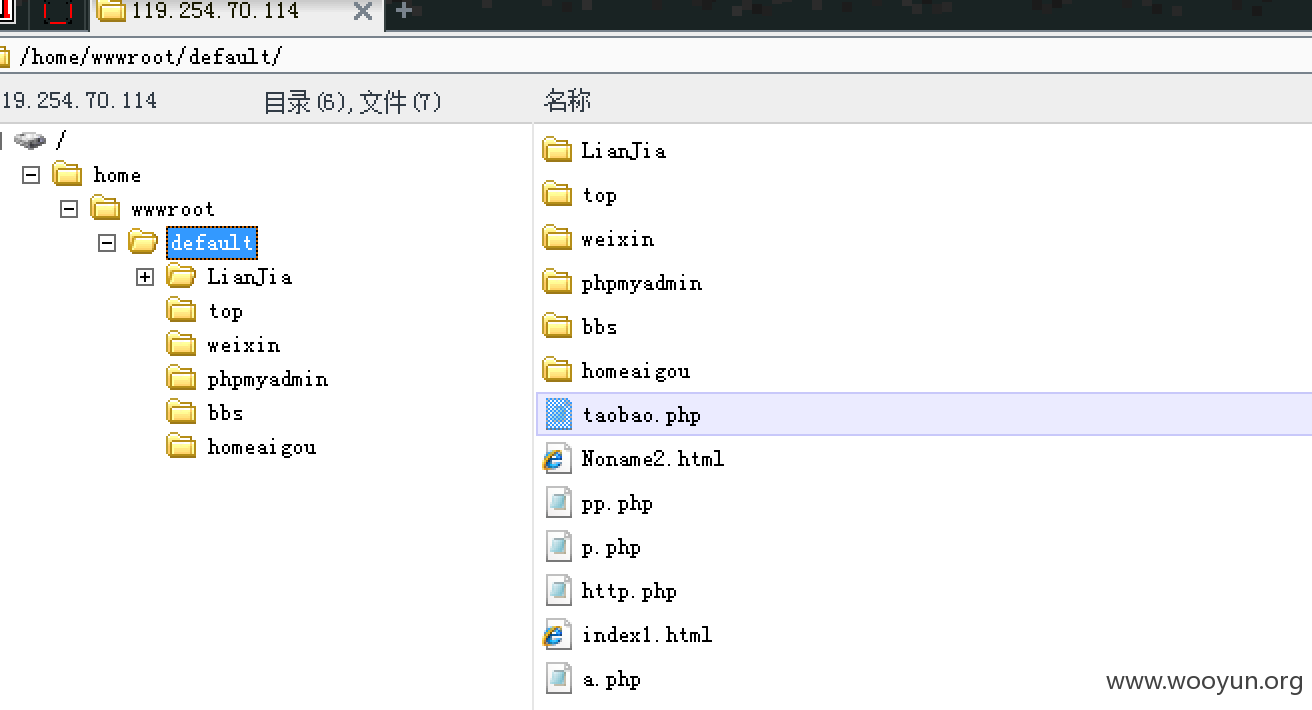Click the taobao.php file icon

point(559,414)
